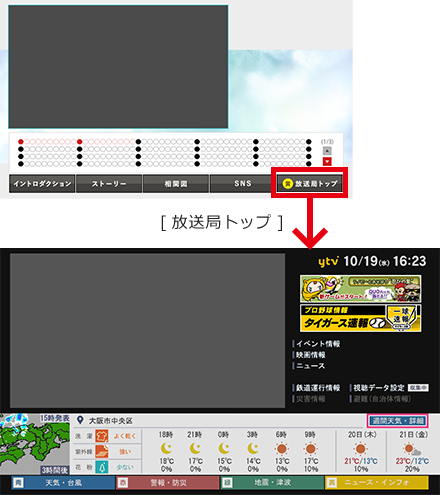Click the 大阪市中央区 location text
The image size is (440, 495).
110,421
